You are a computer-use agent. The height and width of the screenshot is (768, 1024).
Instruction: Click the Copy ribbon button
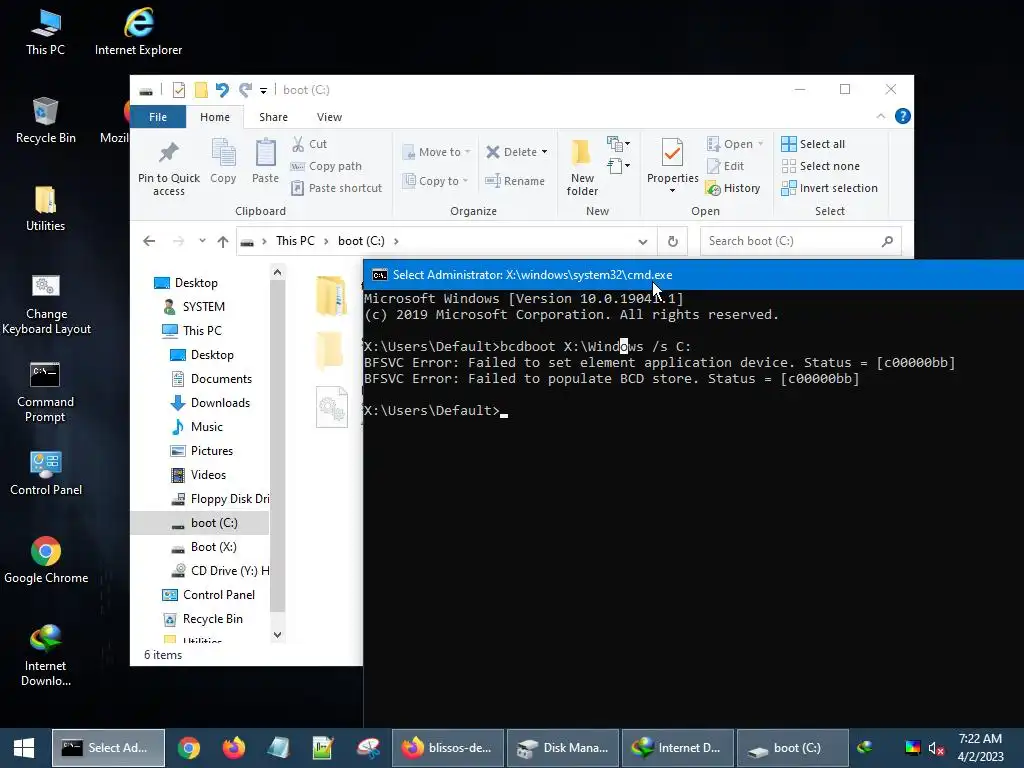[x=223, y=162]
